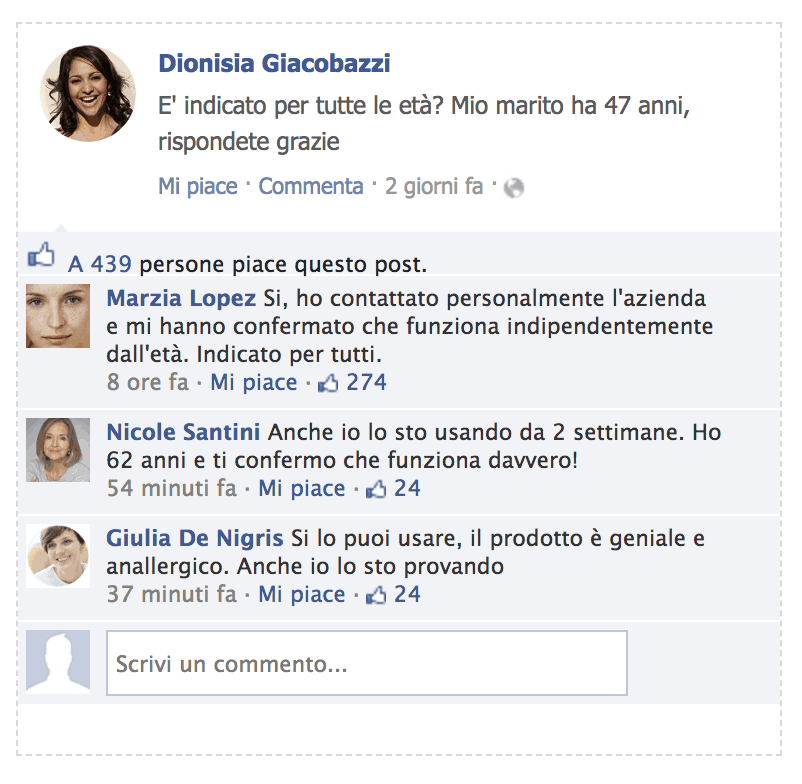Click Commenta under the main post
Viewport: 802px width, 784px height.
point(311,186)
